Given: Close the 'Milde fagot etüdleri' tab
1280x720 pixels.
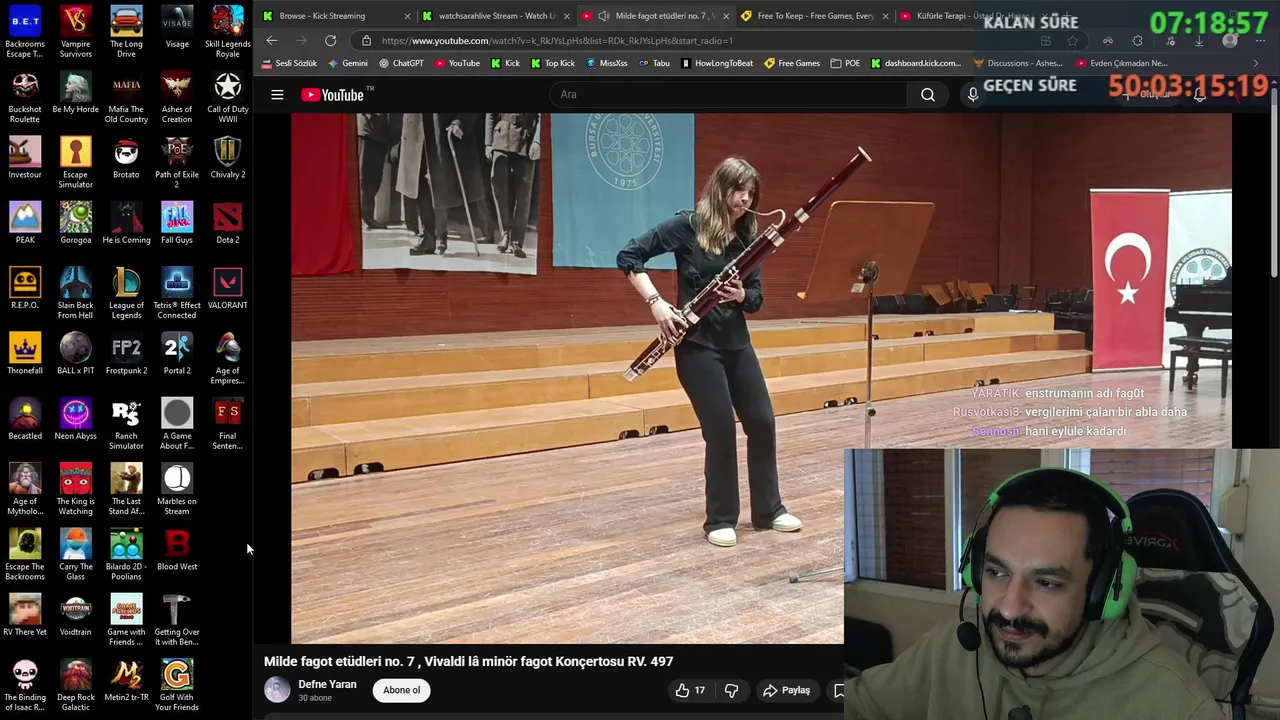Looking at the screenshot, I should coord(726,16).
